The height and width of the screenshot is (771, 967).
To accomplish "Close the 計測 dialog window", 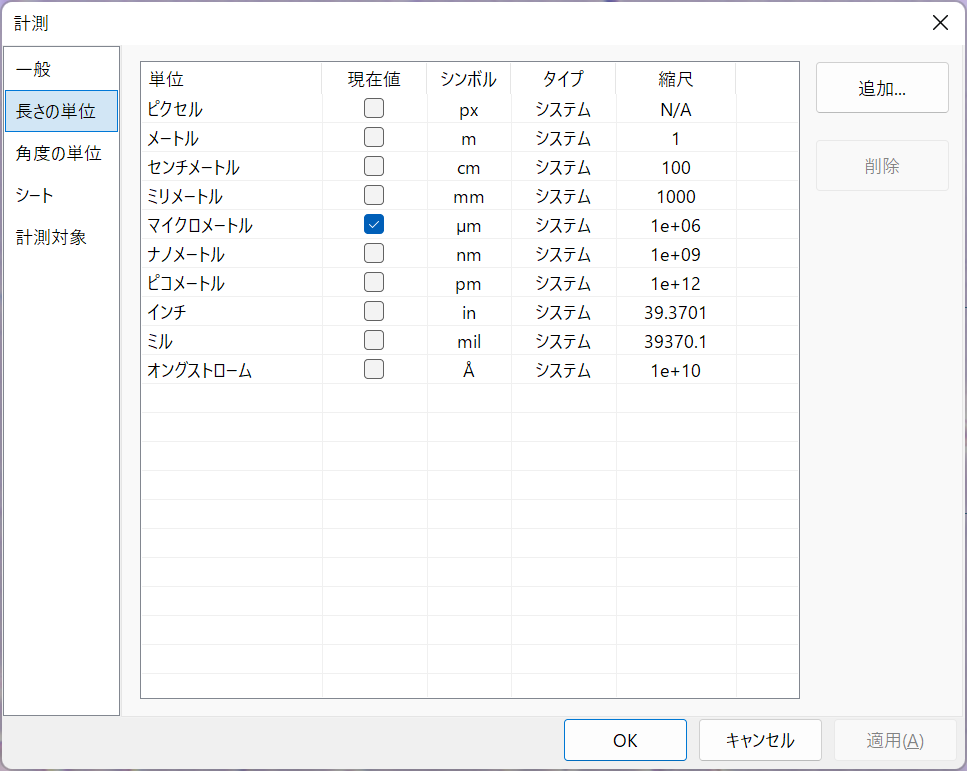I will point(940,23).
